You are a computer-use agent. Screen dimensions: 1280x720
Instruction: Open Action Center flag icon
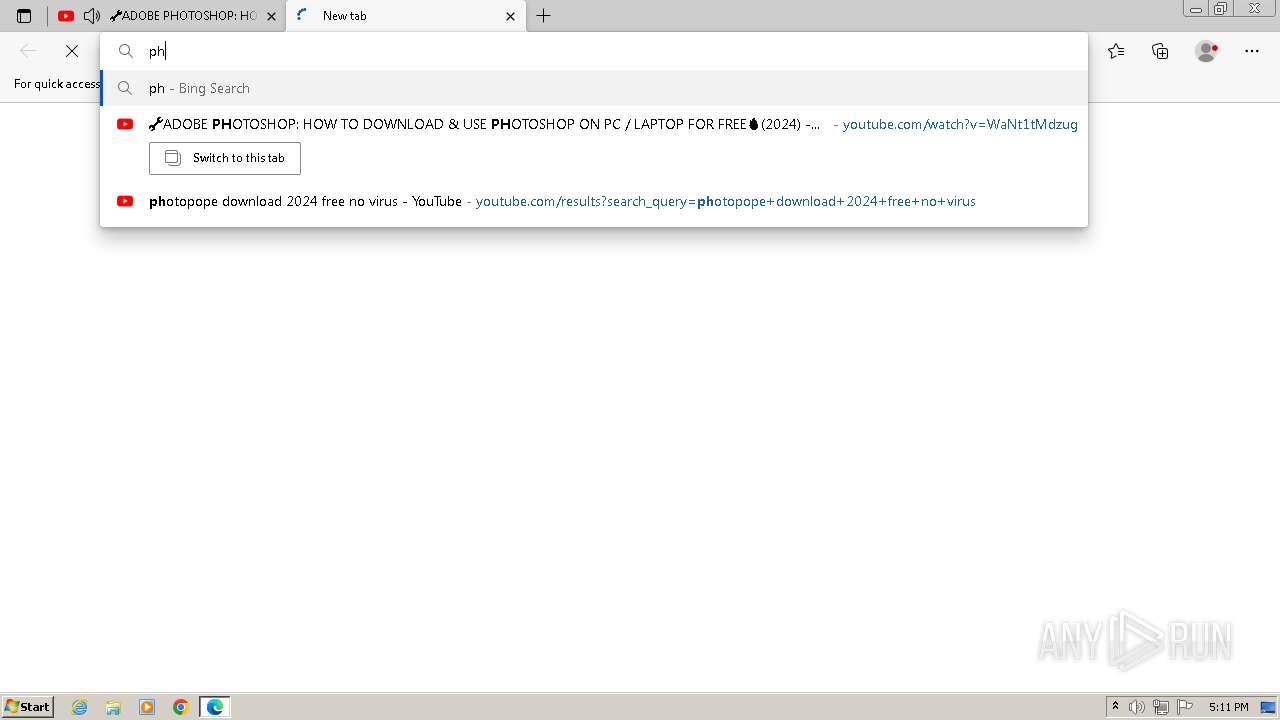tap(1185, 707)
